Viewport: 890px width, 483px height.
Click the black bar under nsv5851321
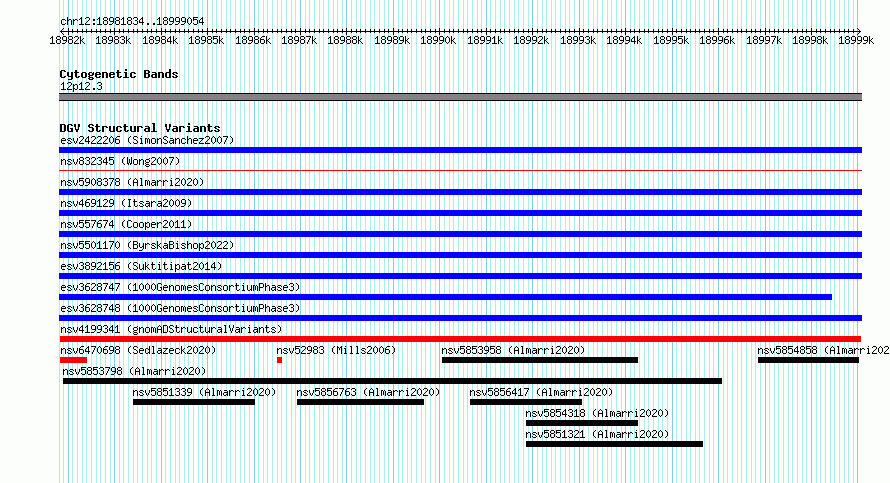click(x=614, y=444)
